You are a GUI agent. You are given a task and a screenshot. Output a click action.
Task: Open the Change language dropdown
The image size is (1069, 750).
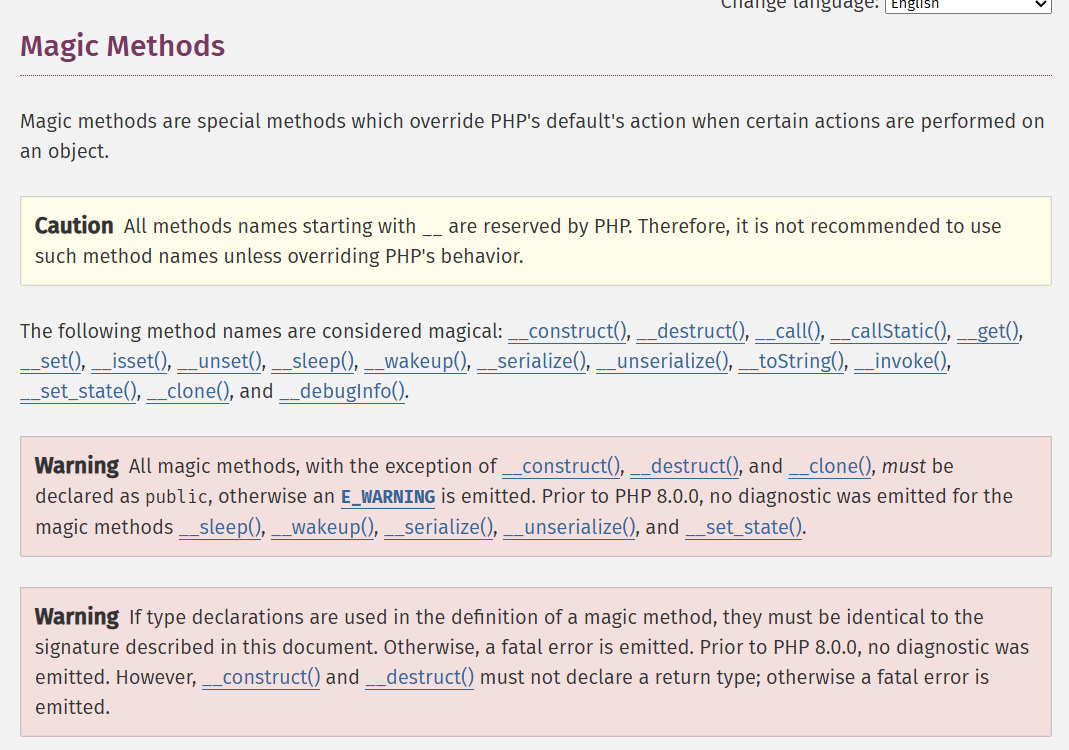click(x=967, y=6)
